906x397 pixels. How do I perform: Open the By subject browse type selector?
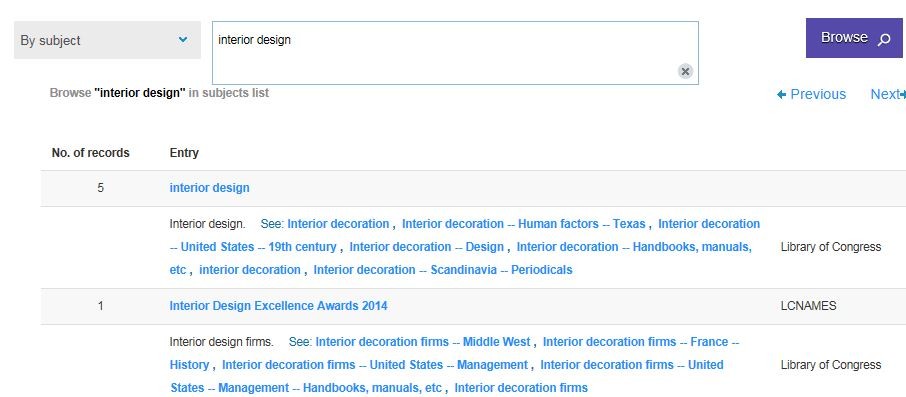pyautogui.click(x=107, y=40)
